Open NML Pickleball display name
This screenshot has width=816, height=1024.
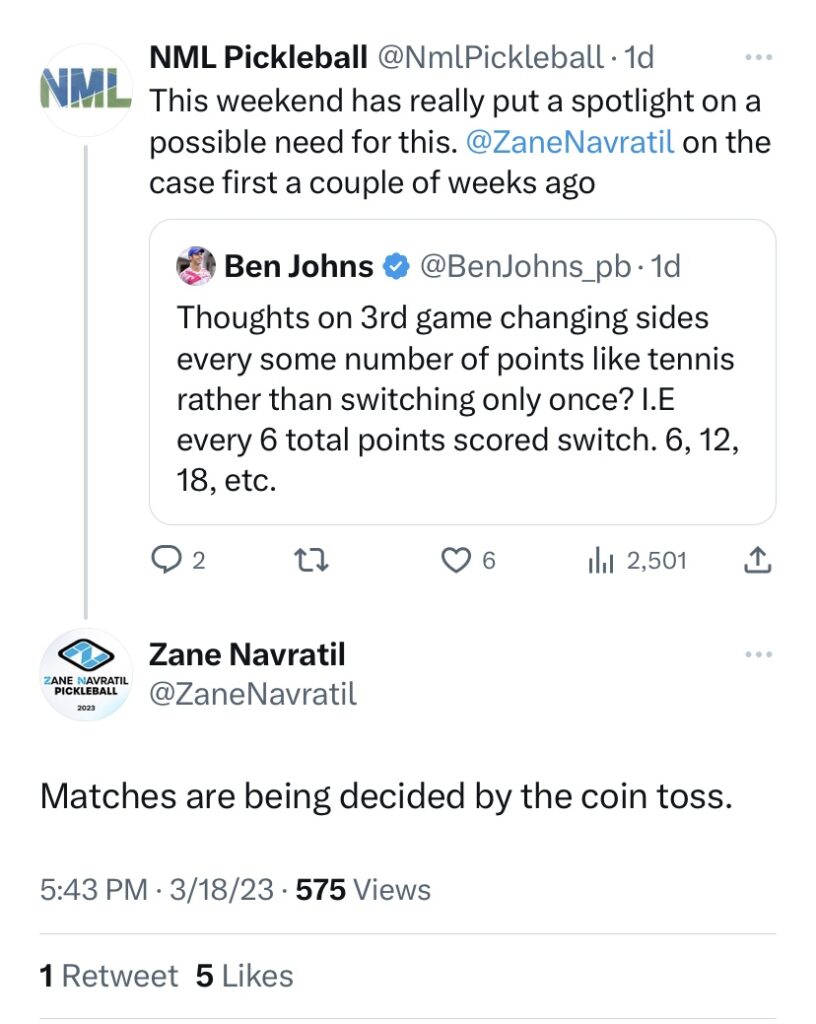point(258,58)
